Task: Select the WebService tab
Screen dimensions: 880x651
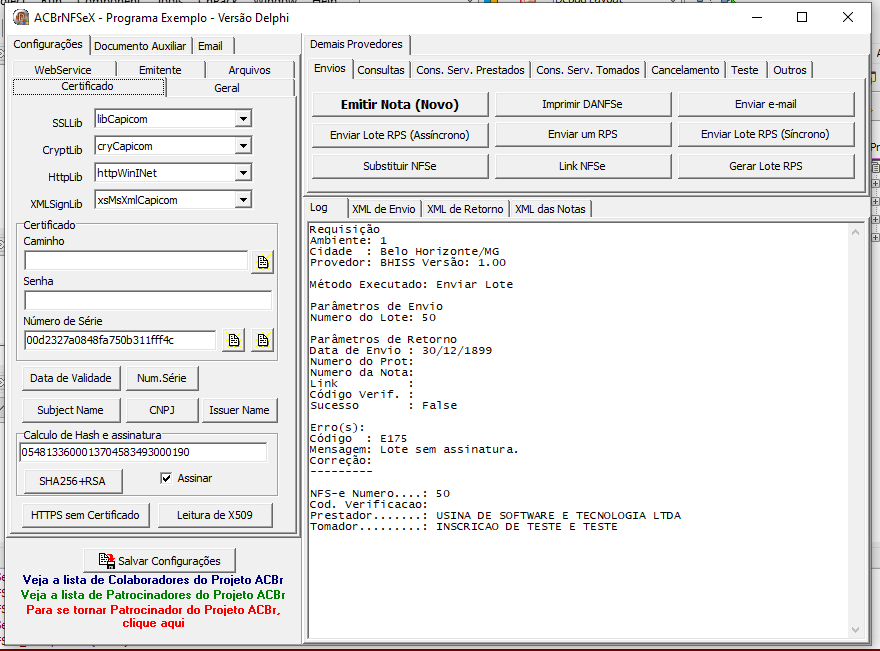Action: tap(63, 70)
